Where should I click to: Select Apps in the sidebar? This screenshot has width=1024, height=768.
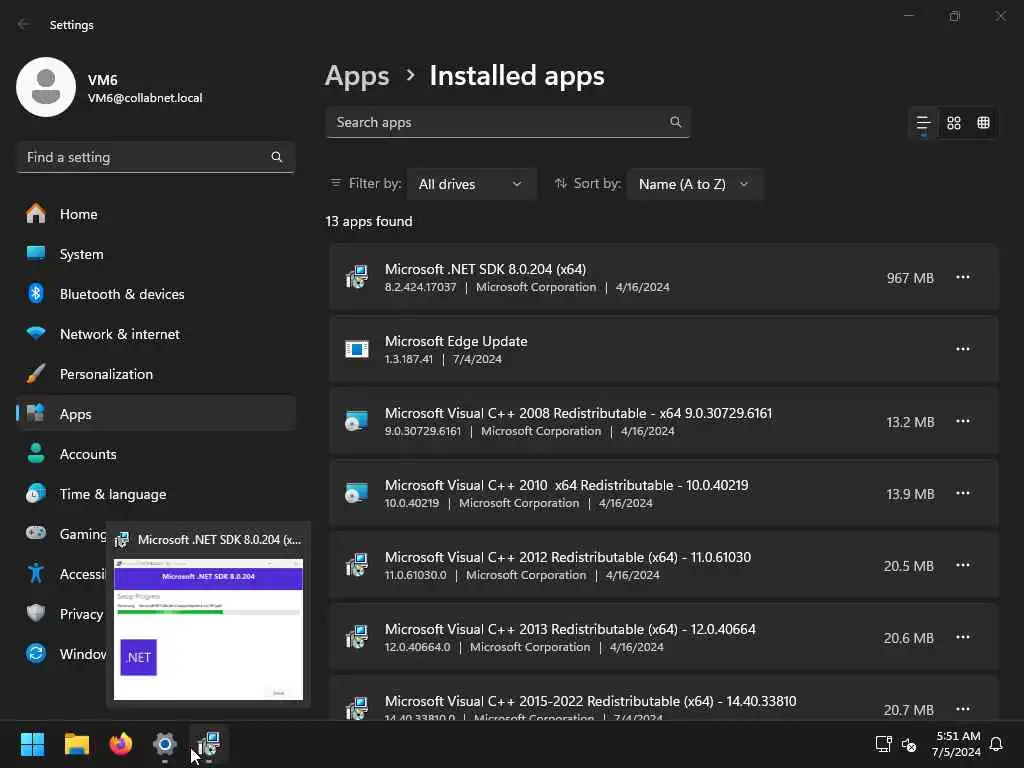click(156, 414)
